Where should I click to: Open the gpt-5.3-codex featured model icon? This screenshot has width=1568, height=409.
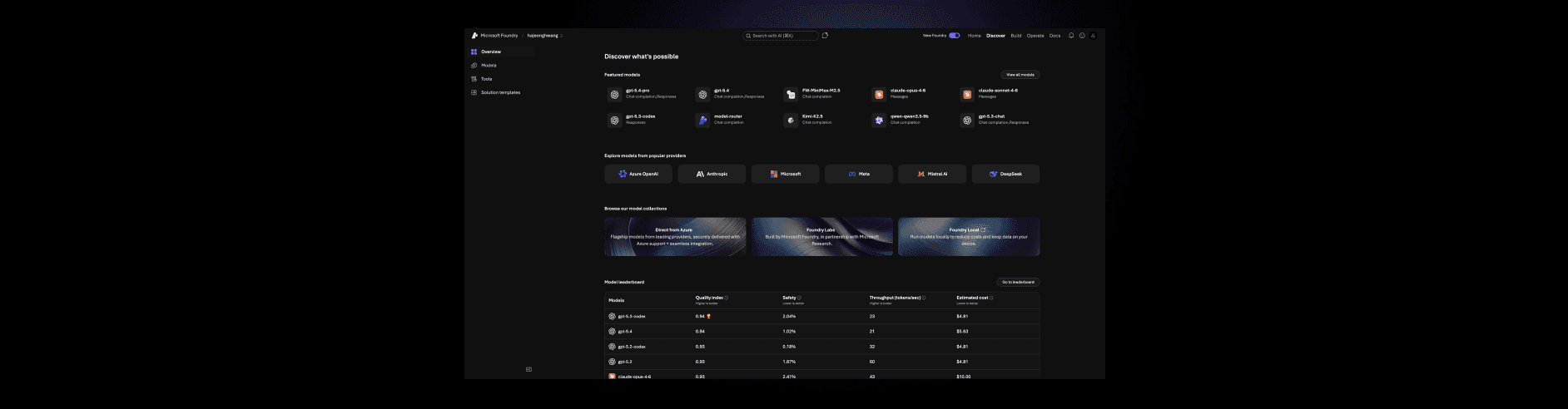(614, 121)
